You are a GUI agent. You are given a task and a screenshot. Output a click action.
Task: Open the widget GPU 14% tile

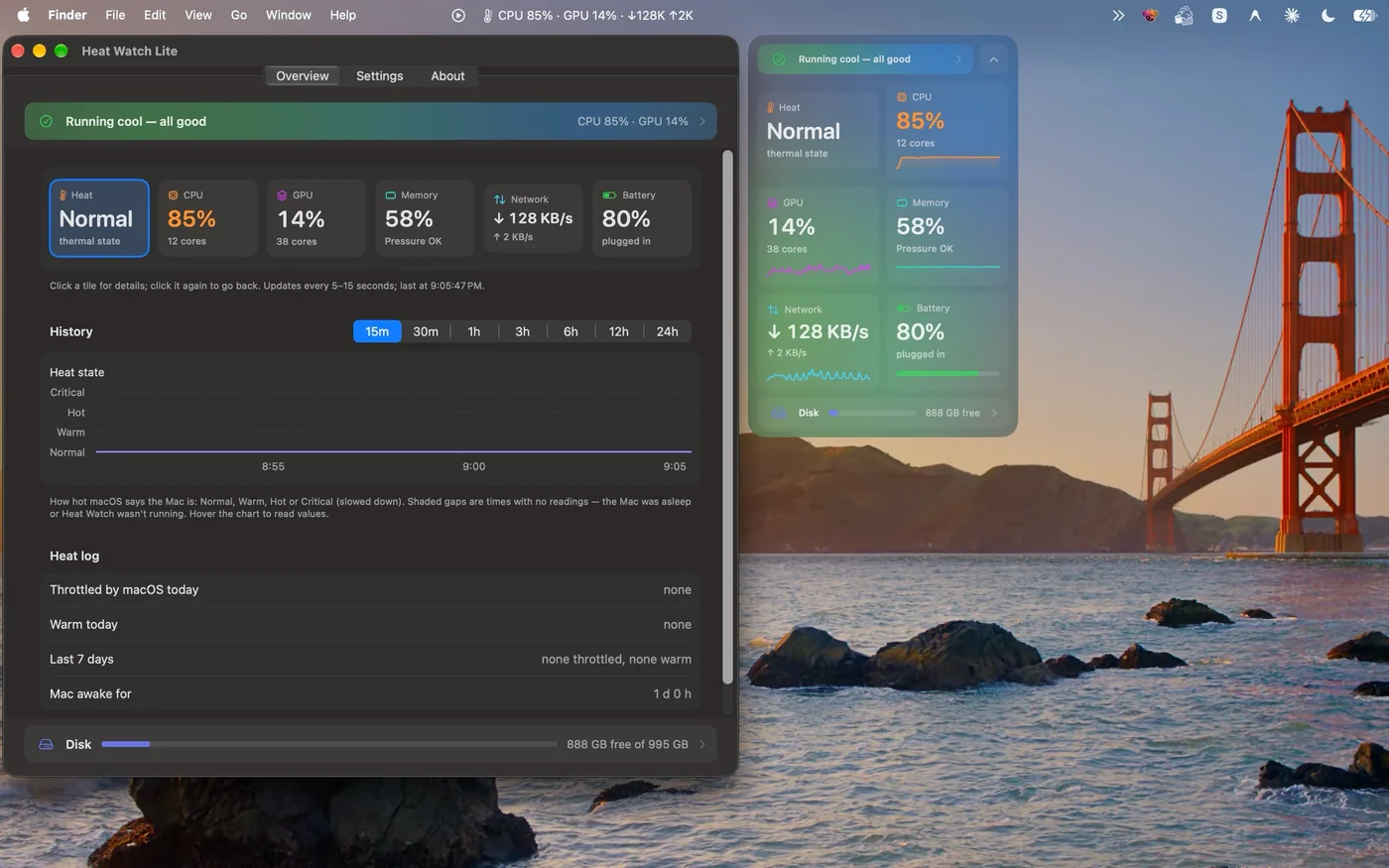pos(819,236)
